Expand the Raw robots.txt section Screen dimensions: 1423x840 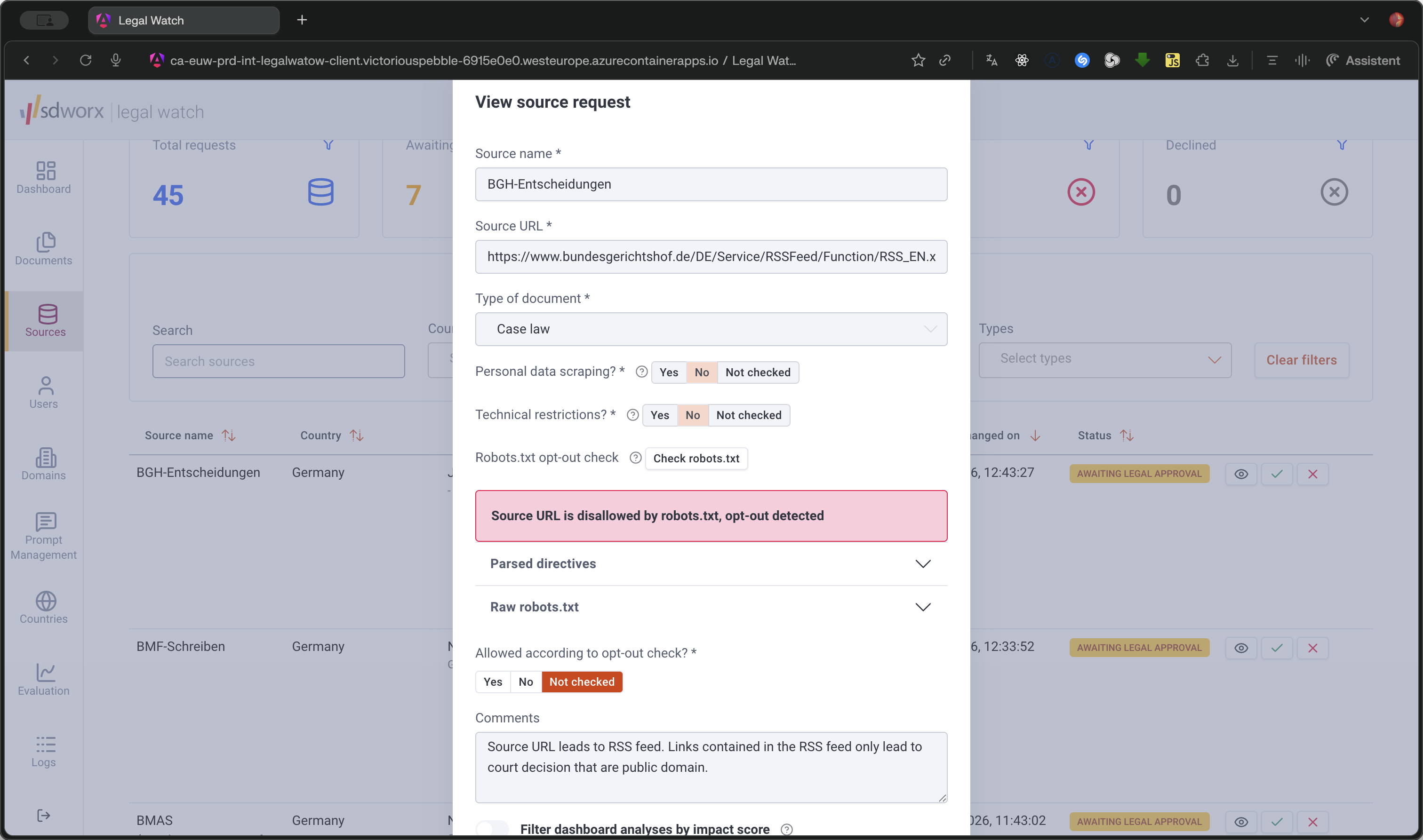click(x=711, y=607)
